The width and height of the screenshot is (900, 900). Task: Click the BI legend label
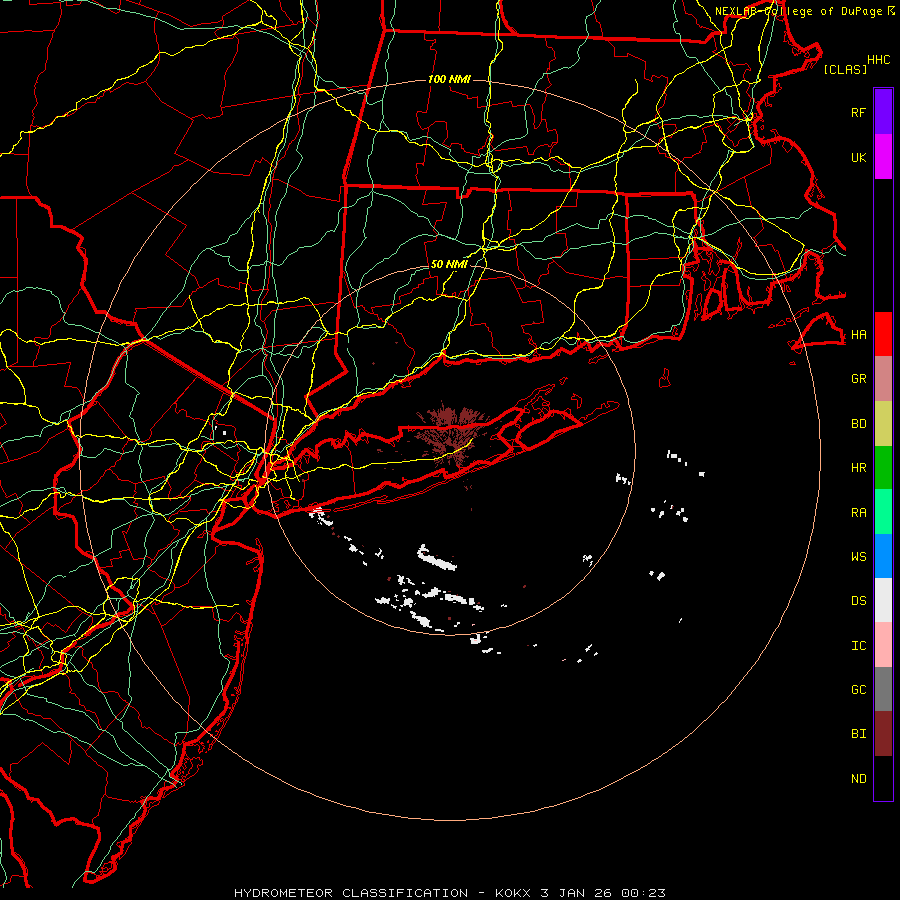point(858,734)
